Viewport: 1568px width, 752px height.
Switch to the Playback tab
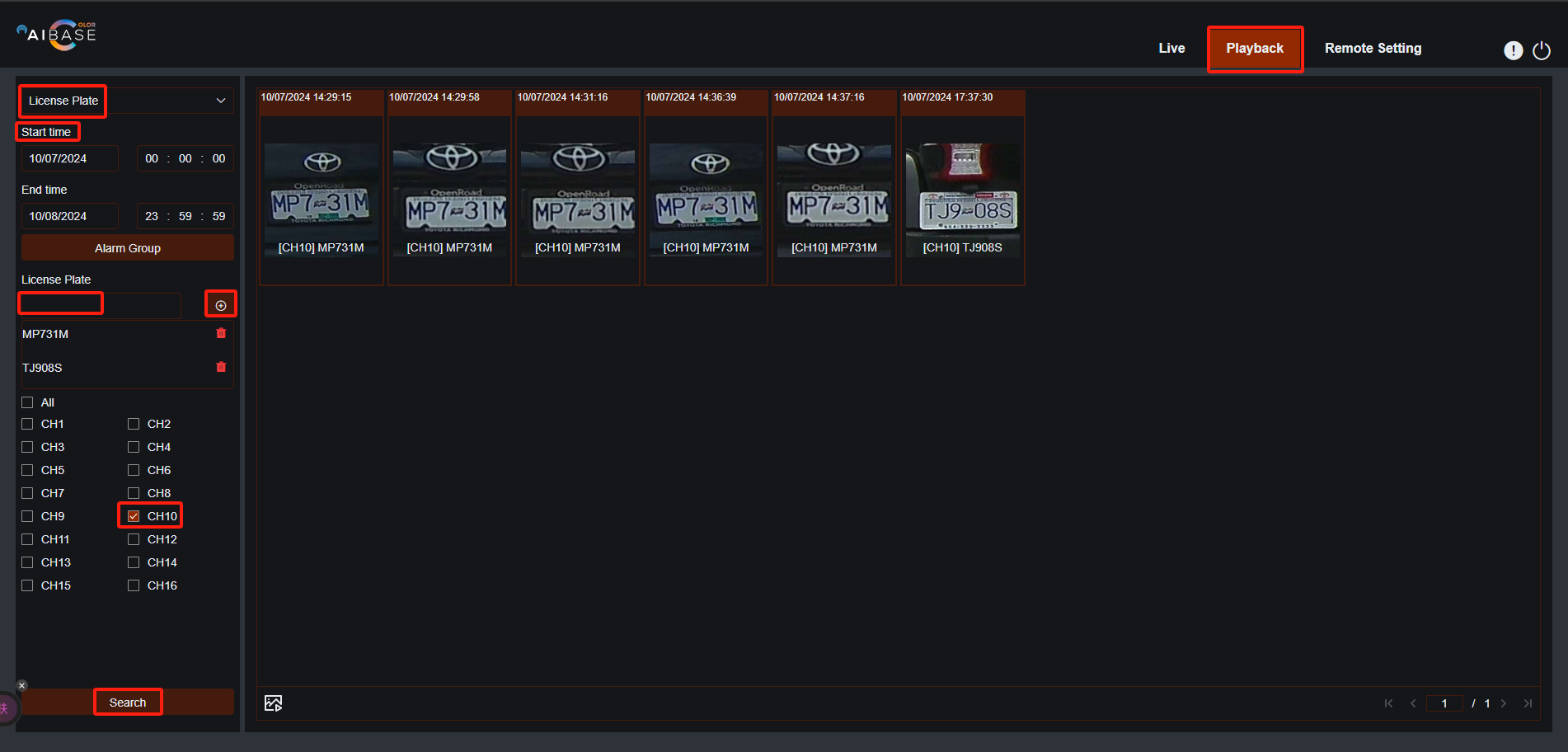[x=1255, y=49]
